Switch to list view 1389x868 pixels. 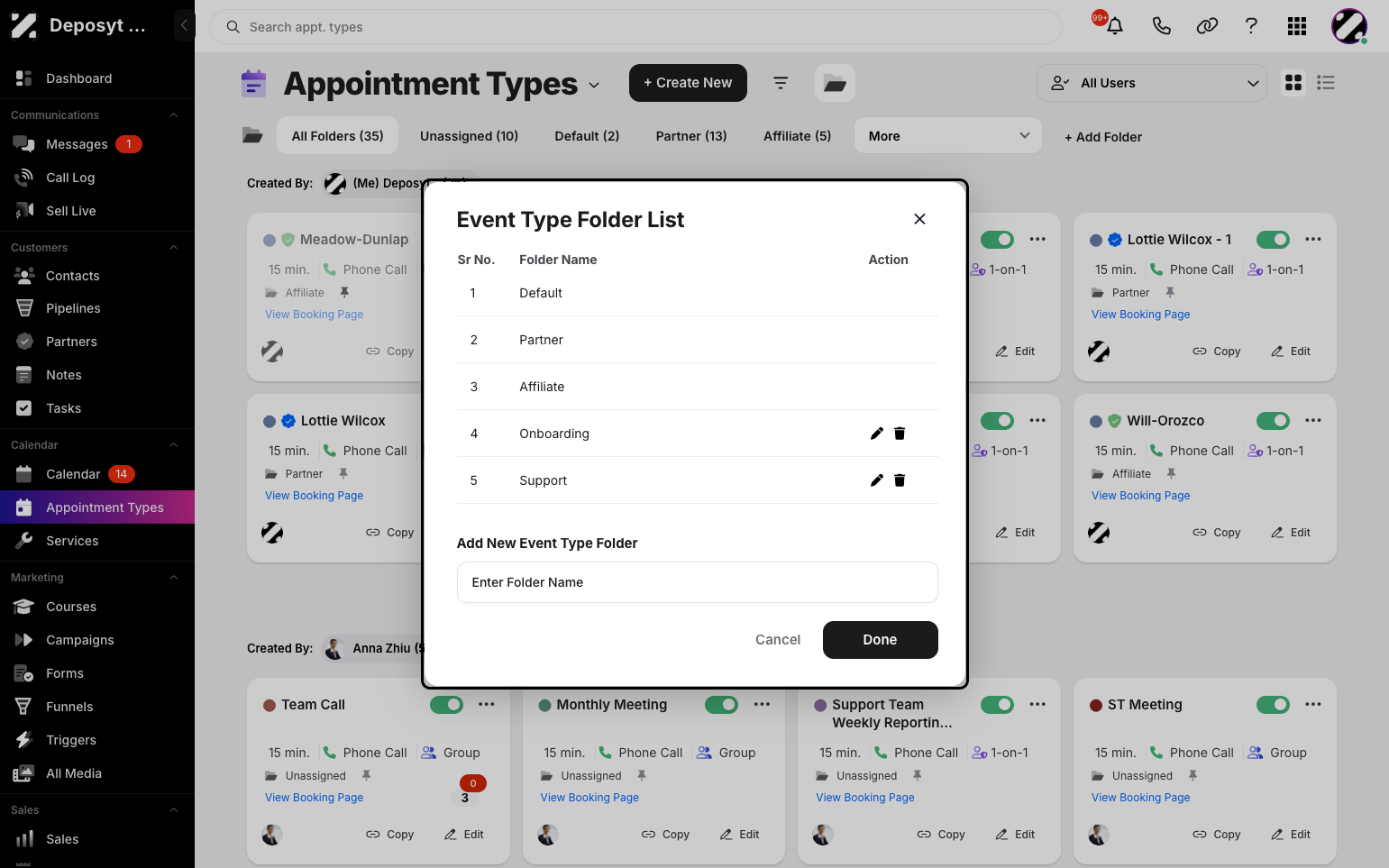(1326, 83)
